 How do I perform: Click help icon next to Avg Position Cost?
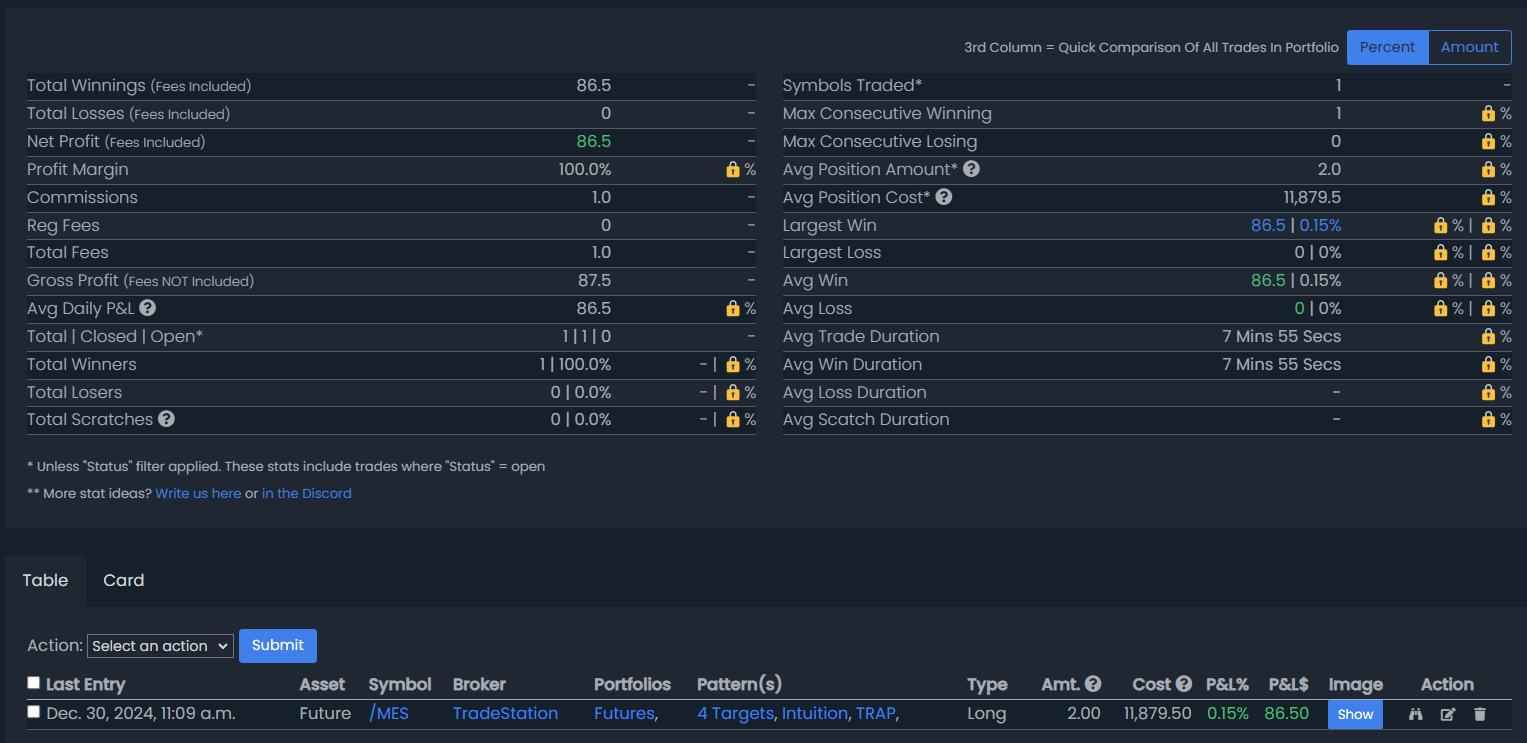(x=943, y=197)
